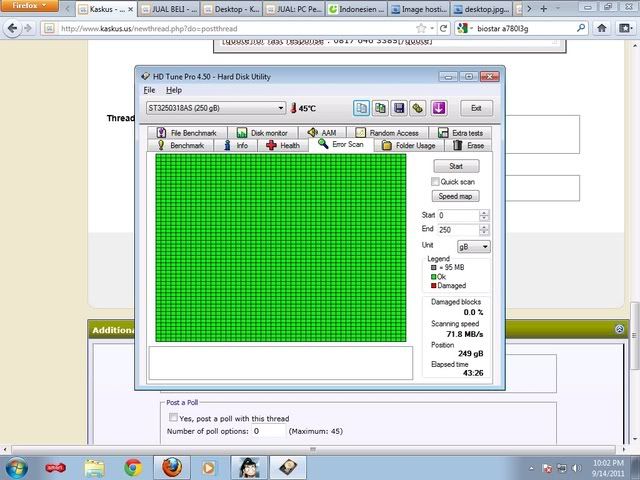Select the Error Scan tab
640x480 pixels.
coord(341,144)
